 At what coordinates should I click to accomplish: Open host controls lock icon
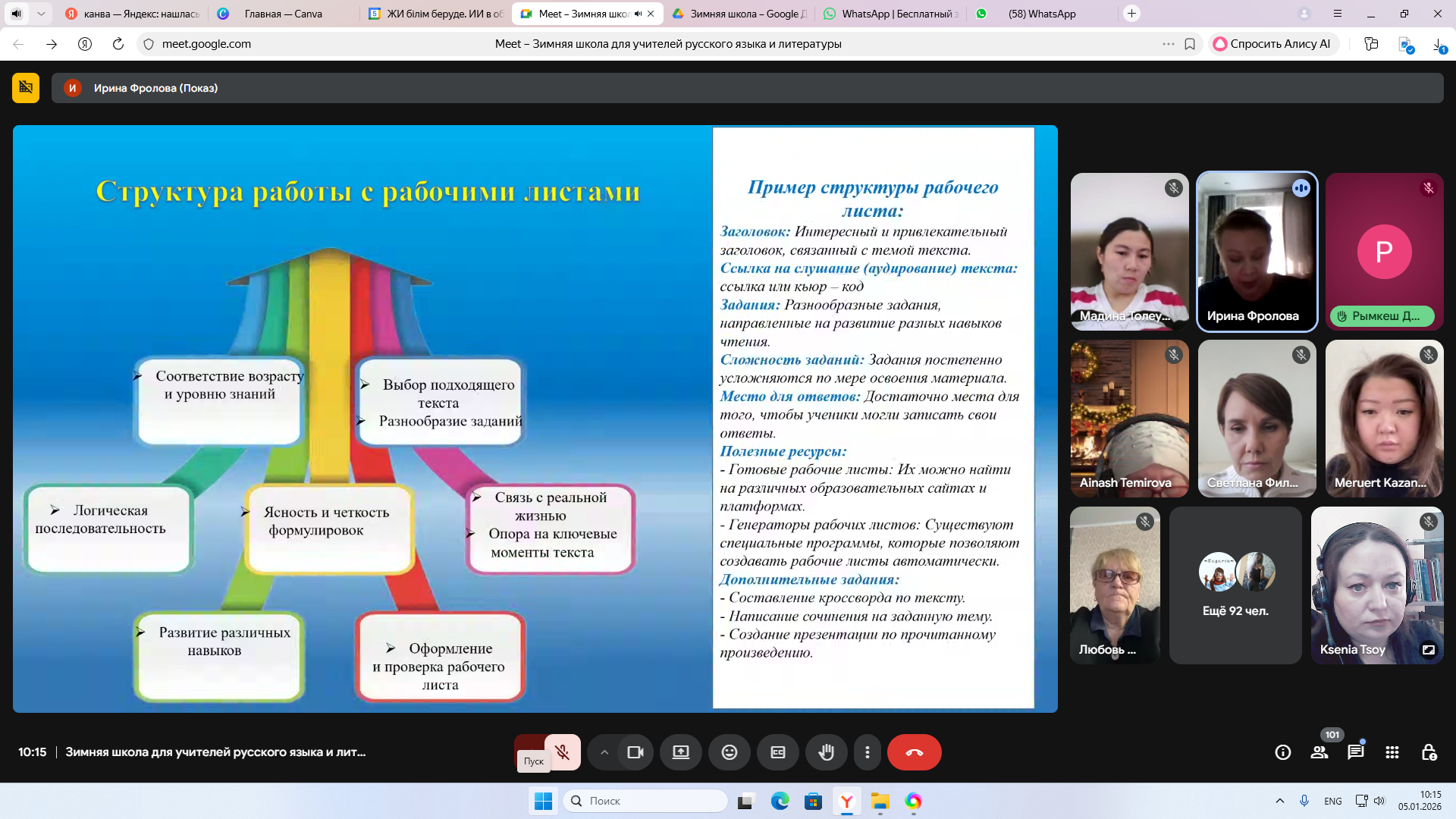point(1429,752)
